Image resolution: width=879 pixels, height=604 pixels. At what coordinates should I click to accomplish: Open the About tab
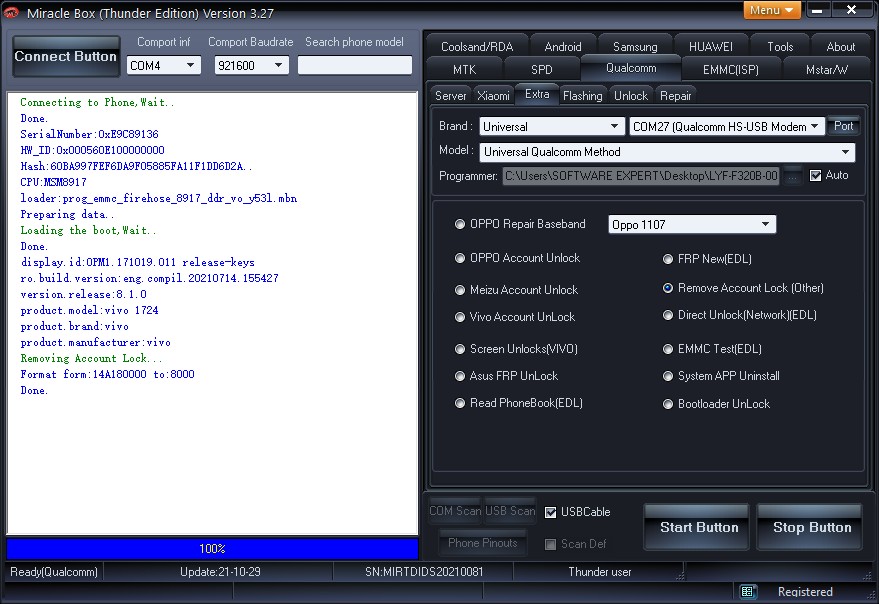840,47
